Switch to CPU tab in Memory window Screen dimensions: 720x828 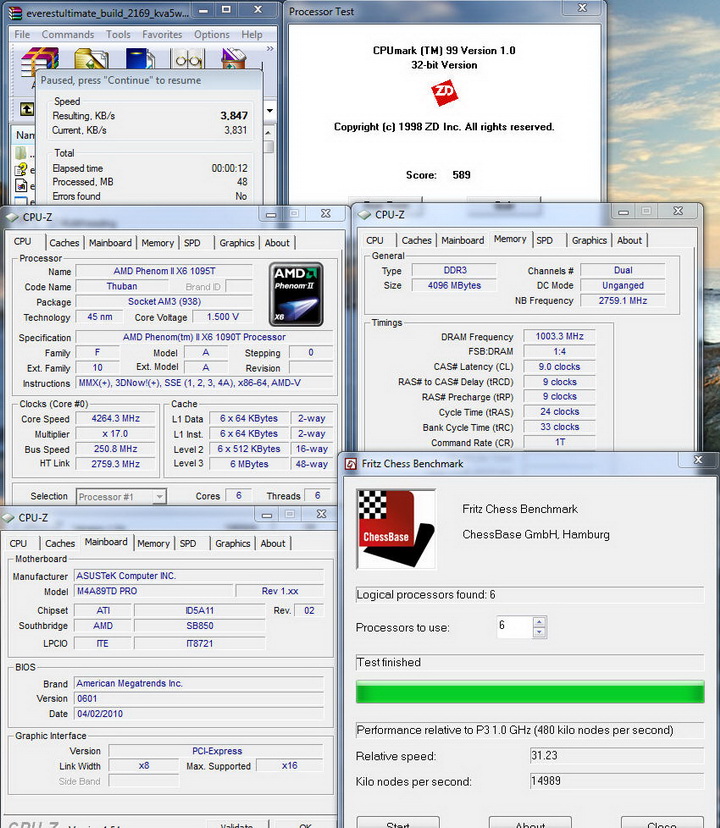375,240
